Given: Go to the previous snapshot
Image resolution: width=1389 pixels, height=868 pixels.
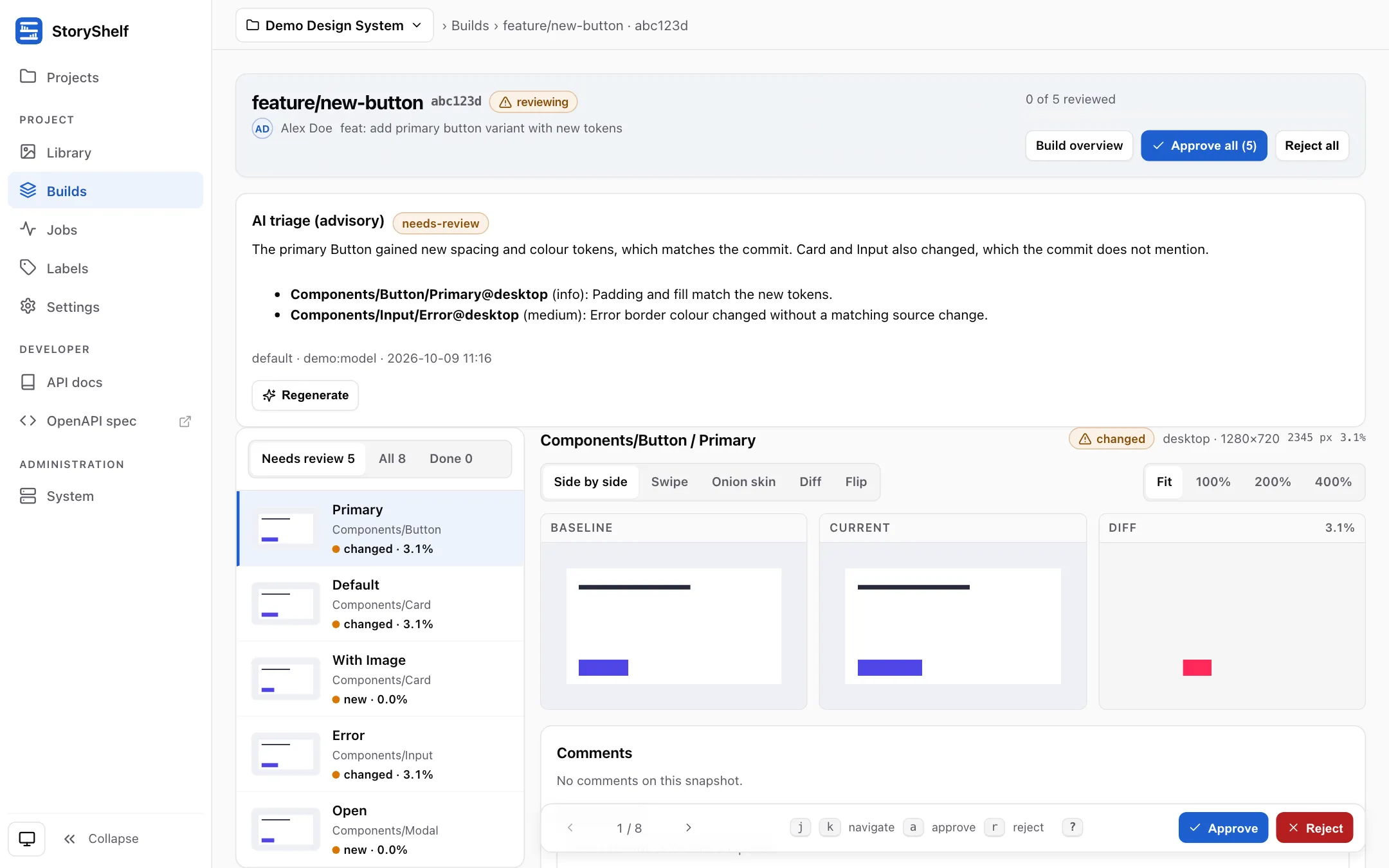Looking at the screenshot, I should [x=570, y=827].
